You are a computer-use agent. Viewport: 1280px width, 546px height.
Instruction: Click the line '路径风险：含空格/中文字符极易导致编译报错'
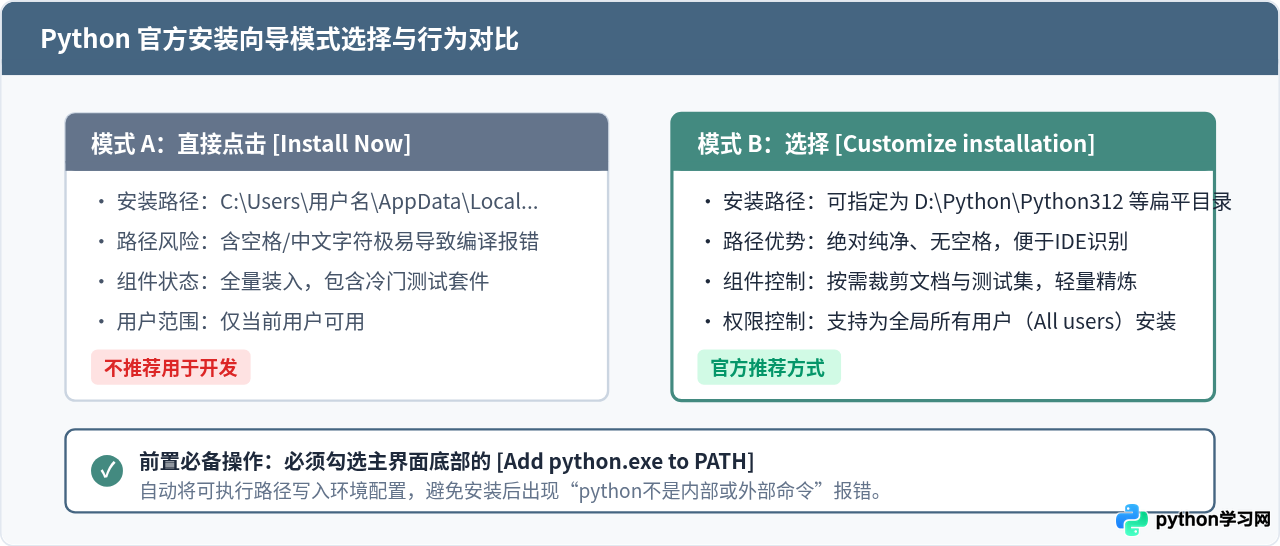tap(329, 242)
